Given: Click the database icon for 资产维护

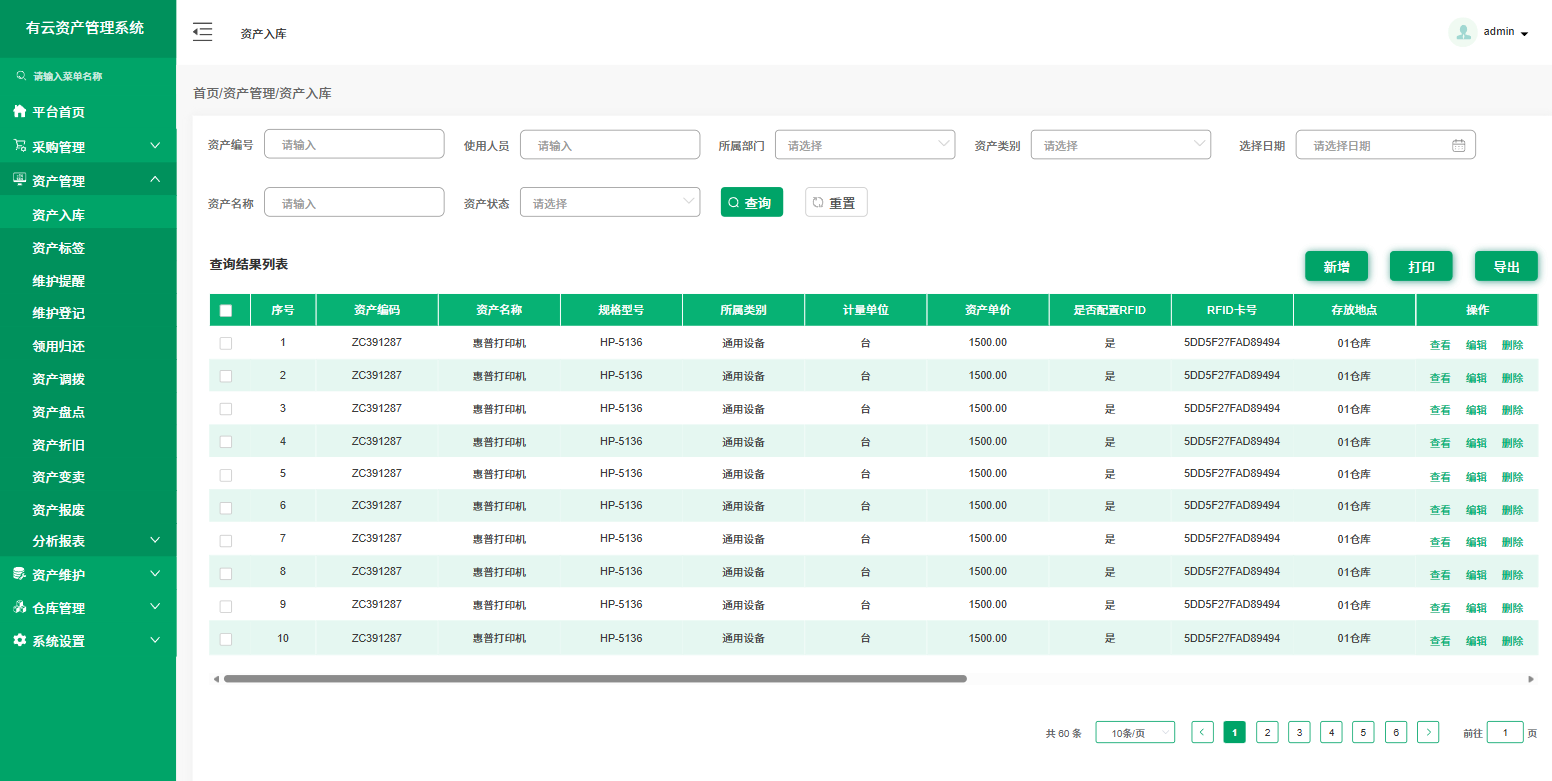Looking at the screenshot, I should [19, 574].
